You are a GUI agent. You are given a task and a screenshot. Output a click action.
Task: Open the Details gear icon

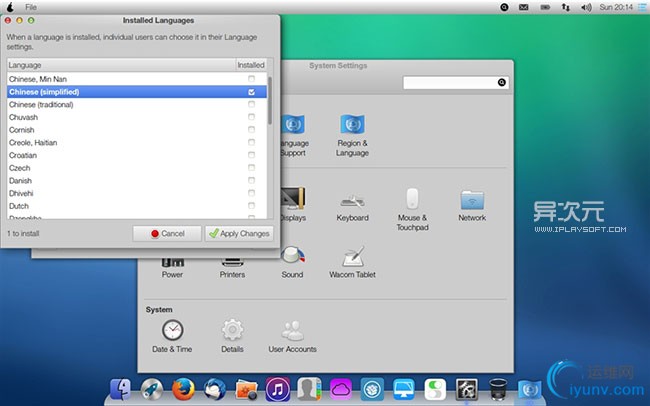pyautogui.click(x=232, y=330)
